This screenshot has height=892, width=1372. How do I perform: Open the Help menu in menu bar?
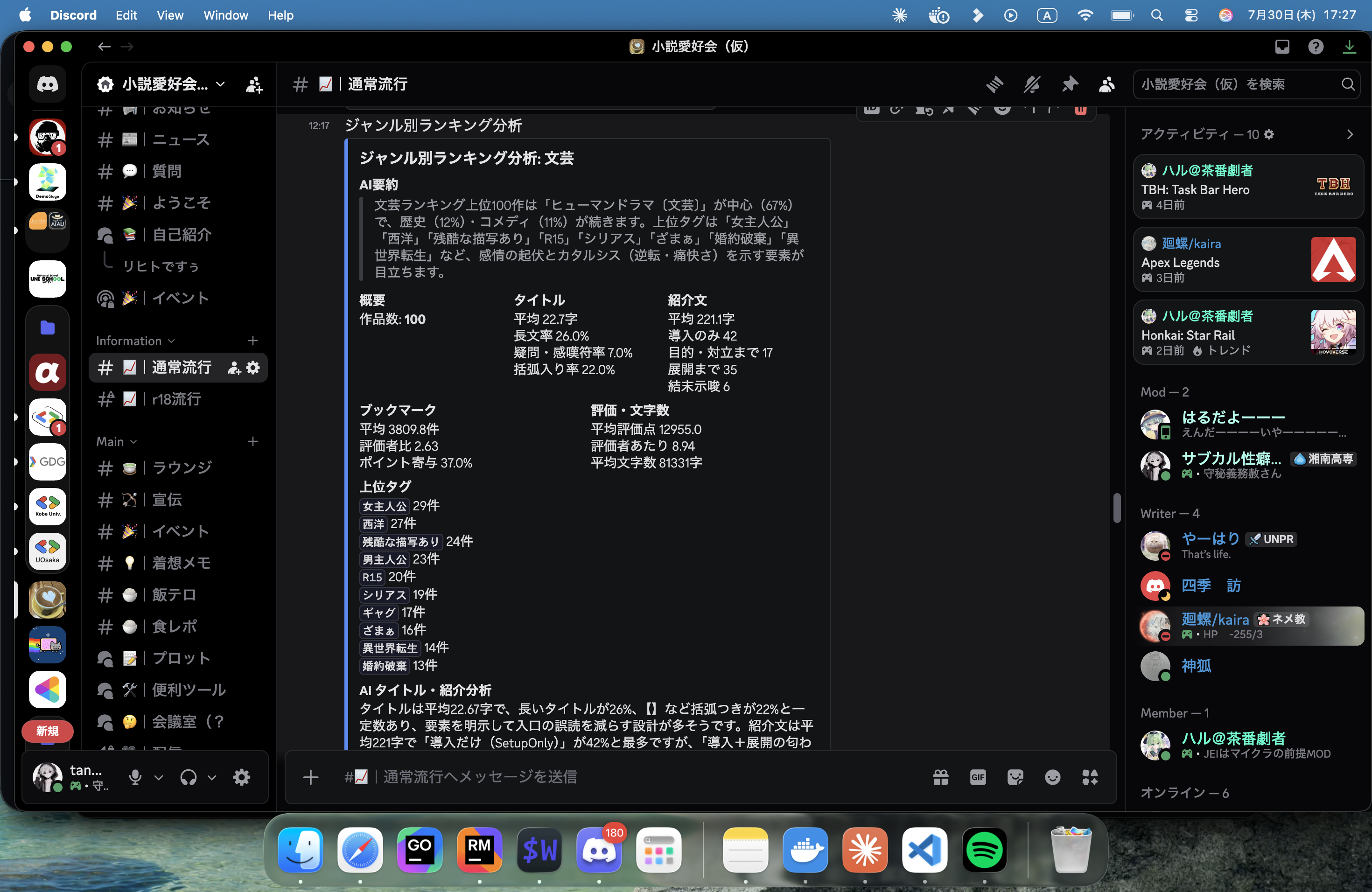pos(280,15)
